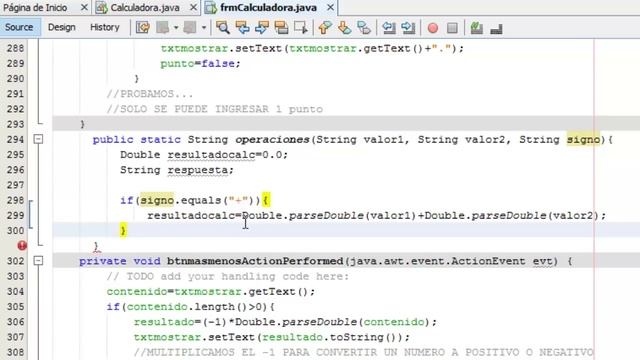This screenshot has width=640, height=360.
Task: Click line number 299 in the gutter
Action: click(x=15, y=215)
